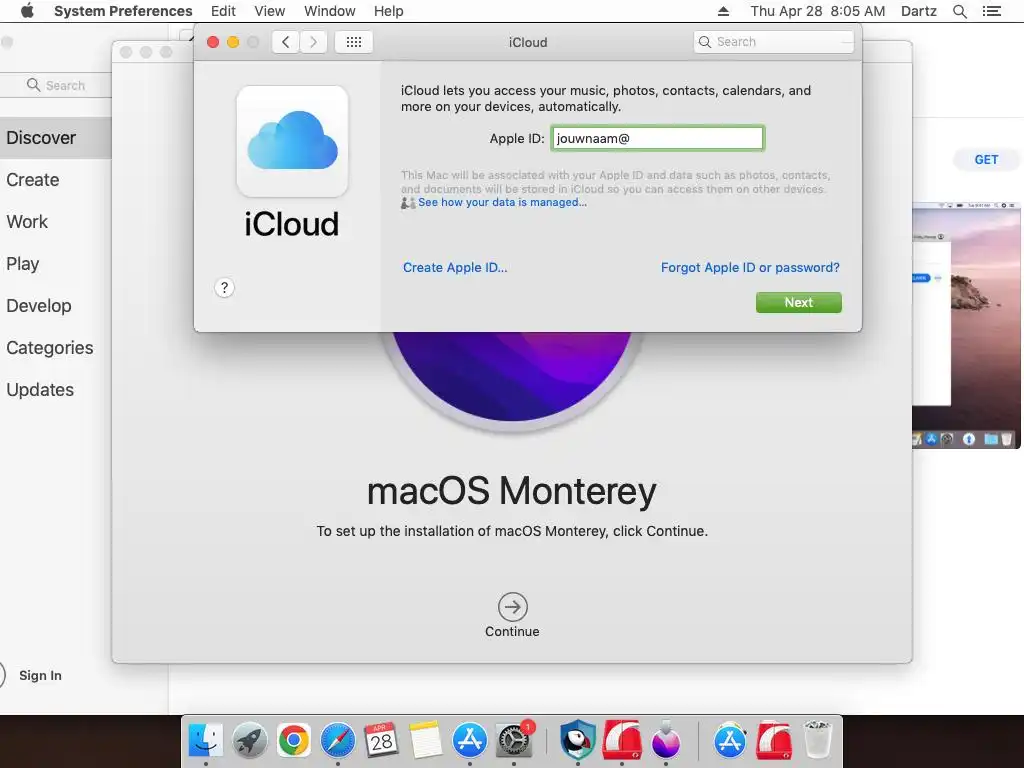The height and width of the screenshot is (768, 1024).
Task: Click the large iCloud cloud icon
Action: pyautogui.click(x=292, y=141)
